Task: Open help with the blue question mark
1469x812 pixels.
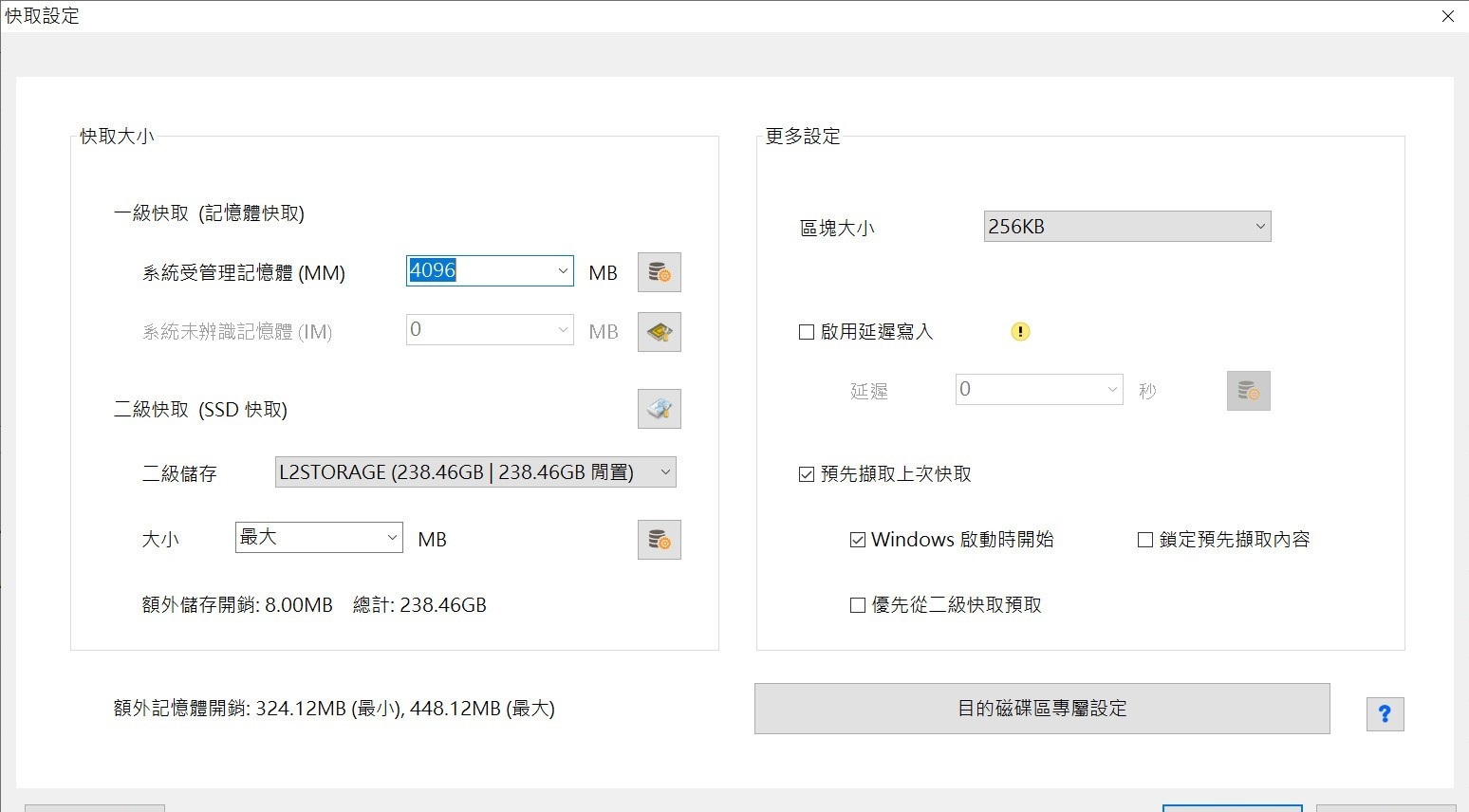Action: pyautogui.click(x=1385, y=714)
